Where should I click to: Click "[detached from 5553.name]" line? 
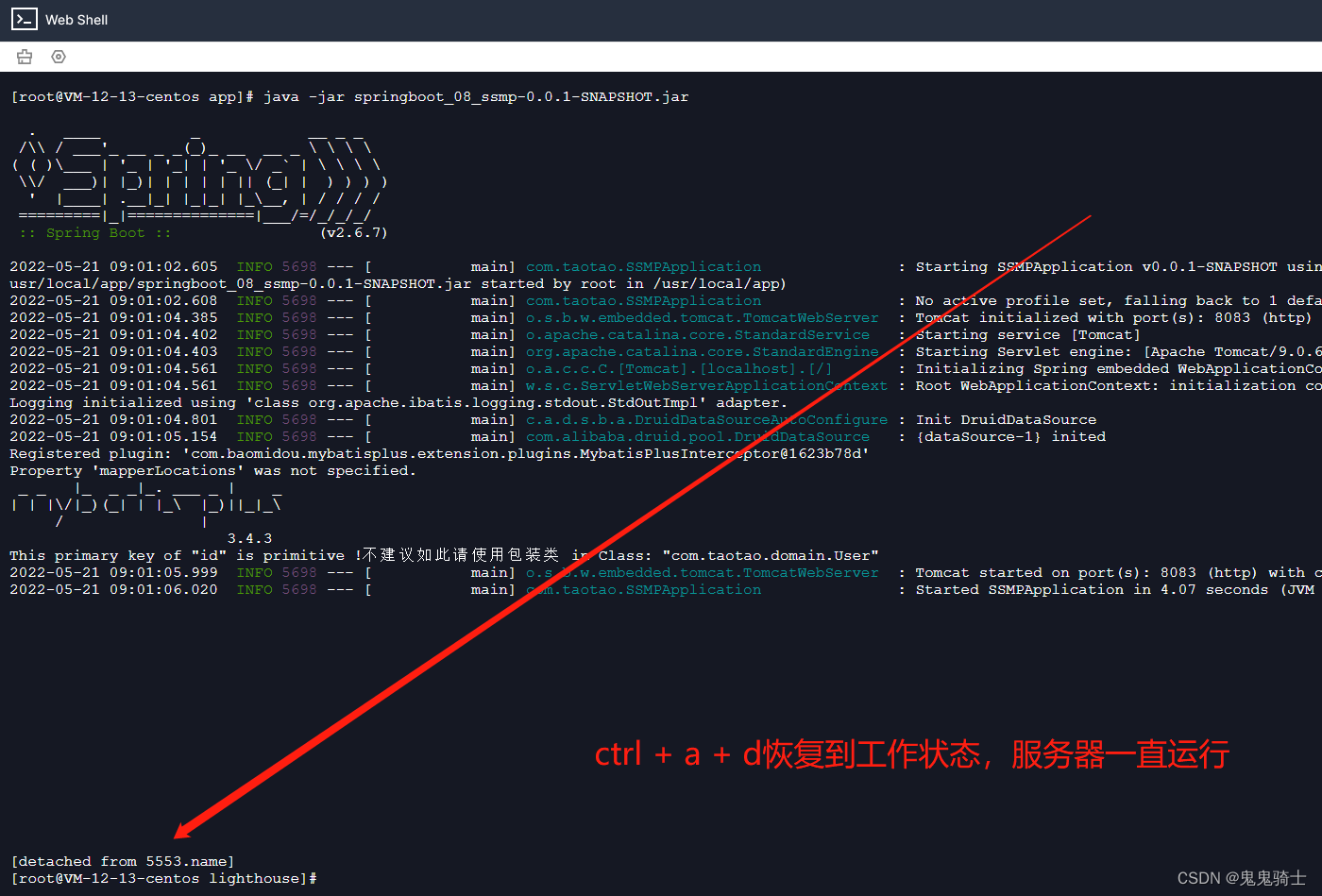coord(122,861)
